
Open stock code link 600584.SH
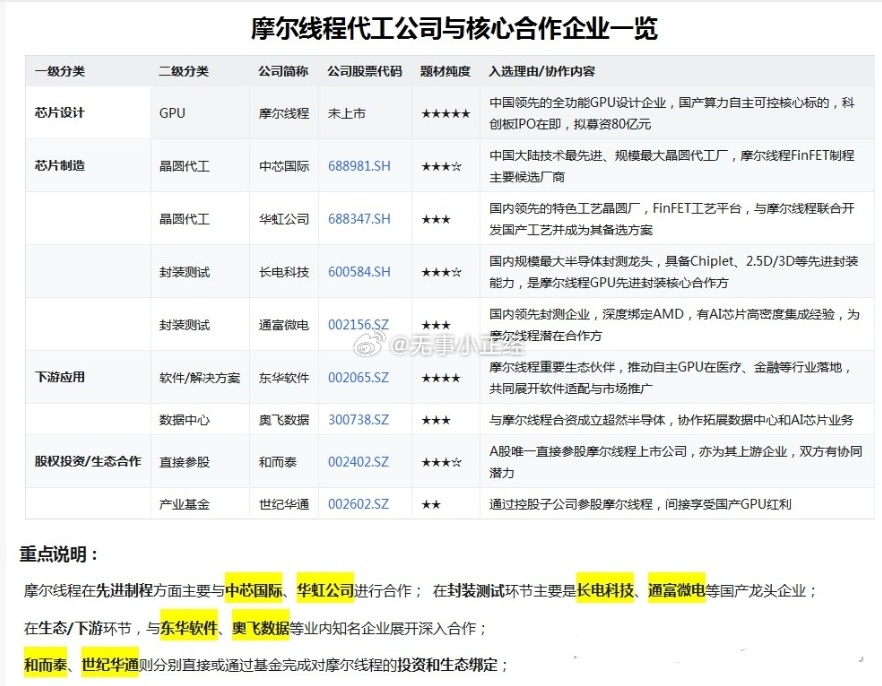359,272
